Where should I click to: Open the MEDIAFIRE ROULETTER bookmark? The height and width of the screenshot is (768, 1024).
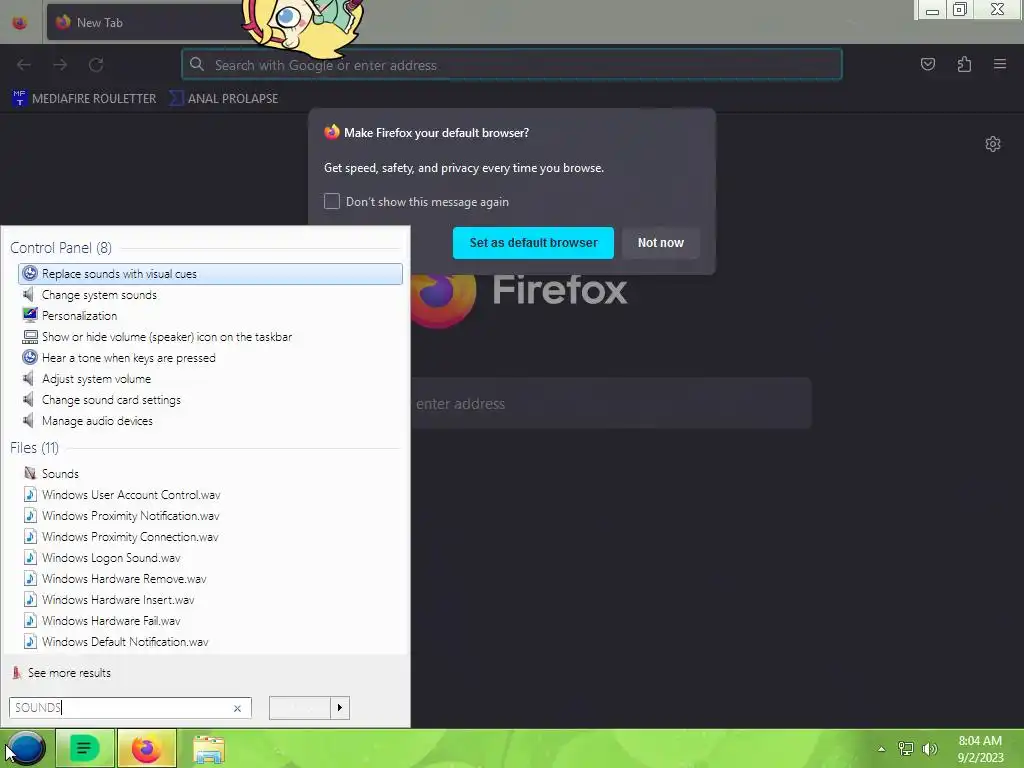(x=84, y=99)
